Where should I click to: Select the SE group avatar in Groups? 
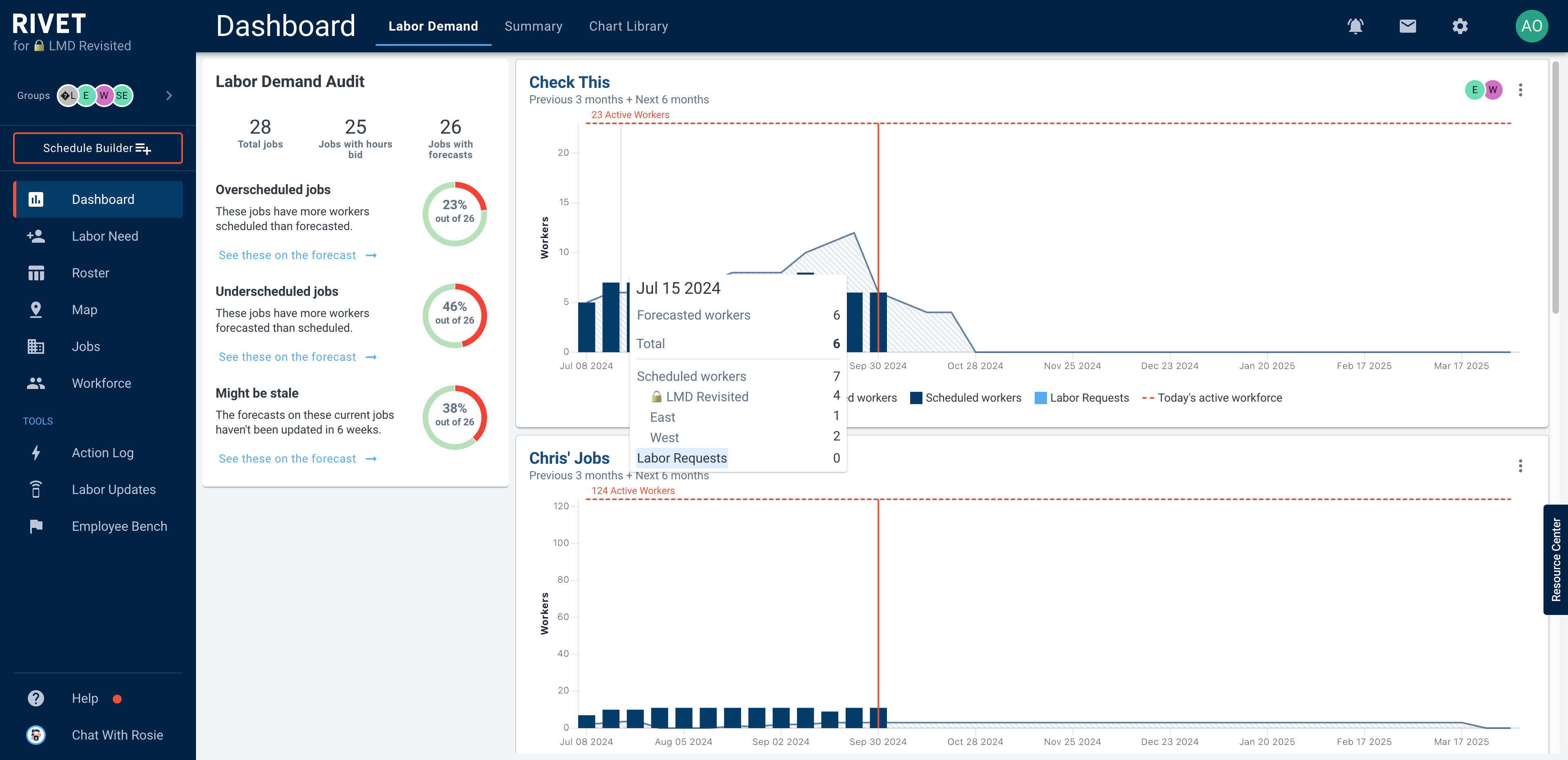(x=122, y=96)
